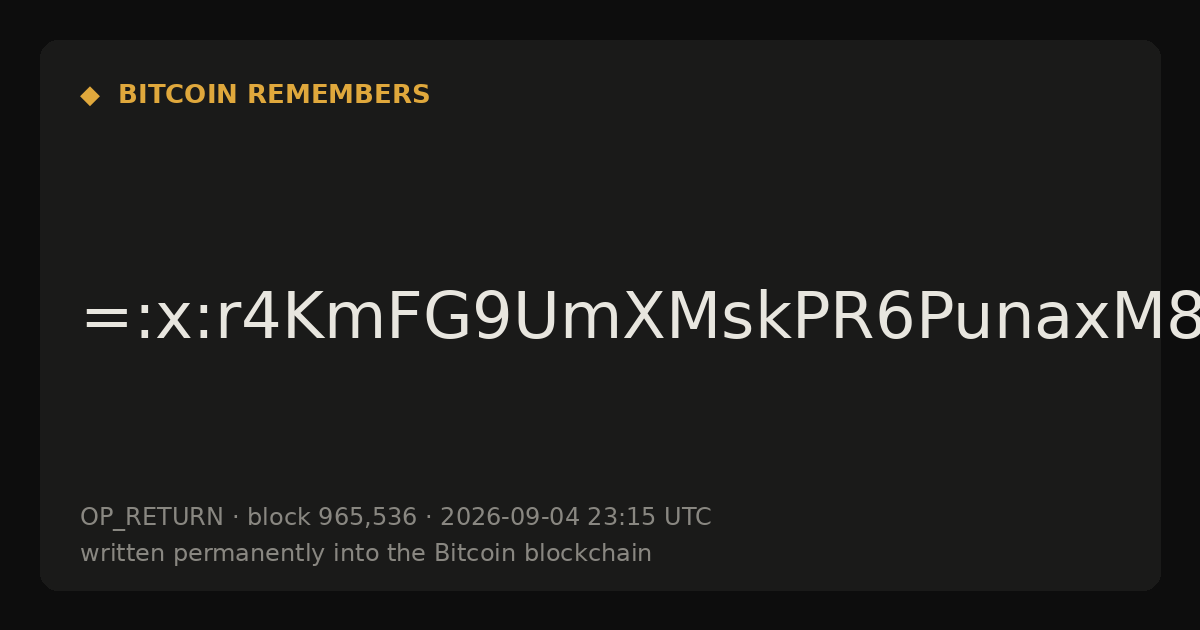Click the 'written permanently into the Bitcoin blockchain' line

coord(366,553)
